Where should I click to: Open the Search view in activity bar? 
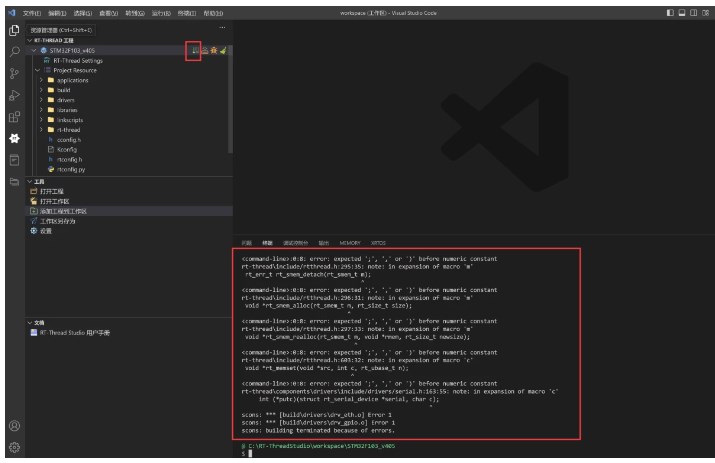14,51
